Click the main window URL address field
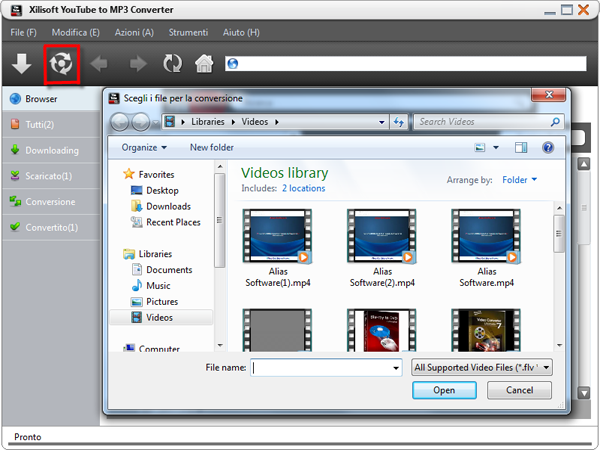The width and height of the screenshot is (600, 450). point(406,64)
